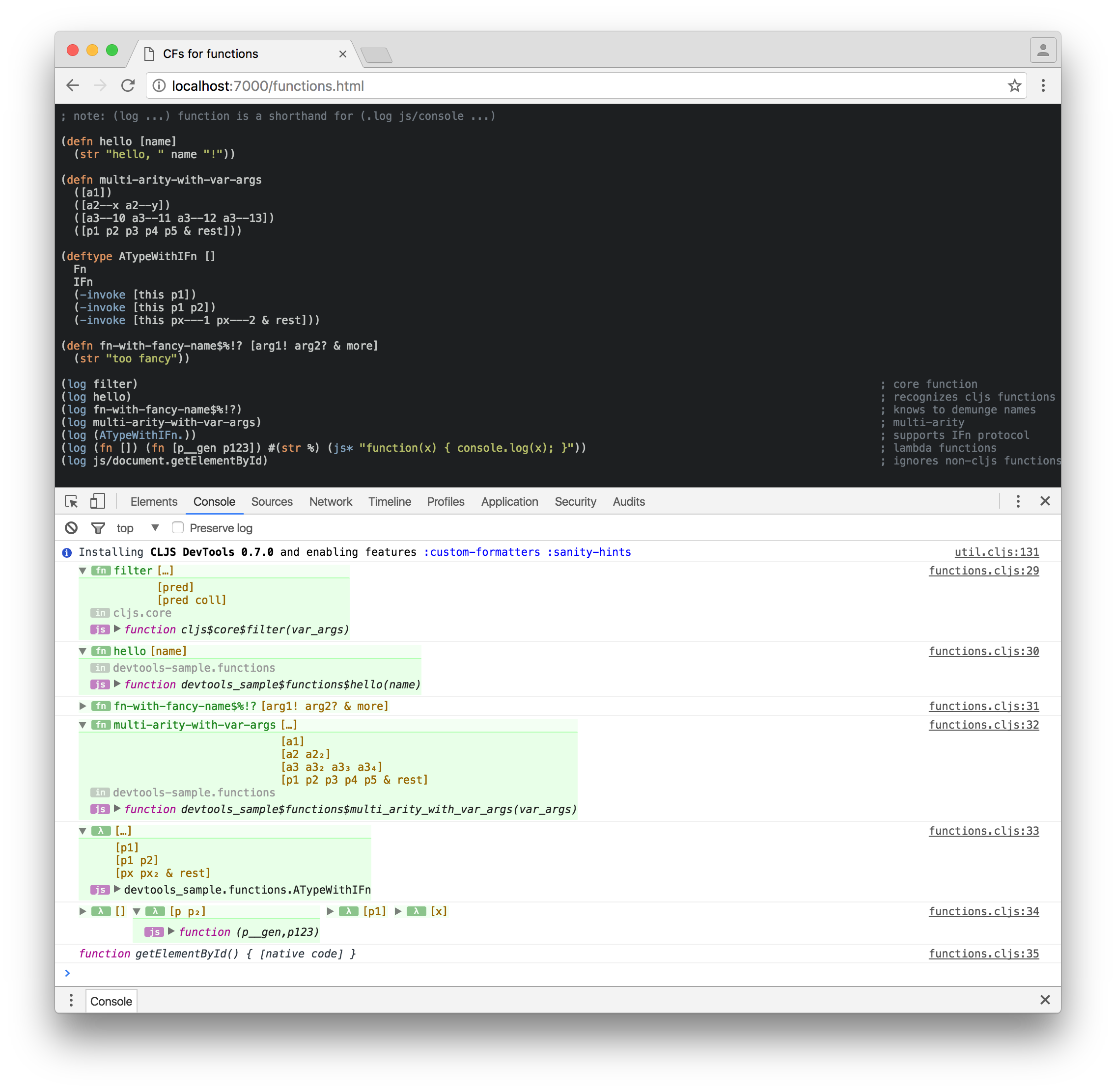
Task: Expand the fn-with-fancy-name$%!? entry
Action: (x=83, y=706)
